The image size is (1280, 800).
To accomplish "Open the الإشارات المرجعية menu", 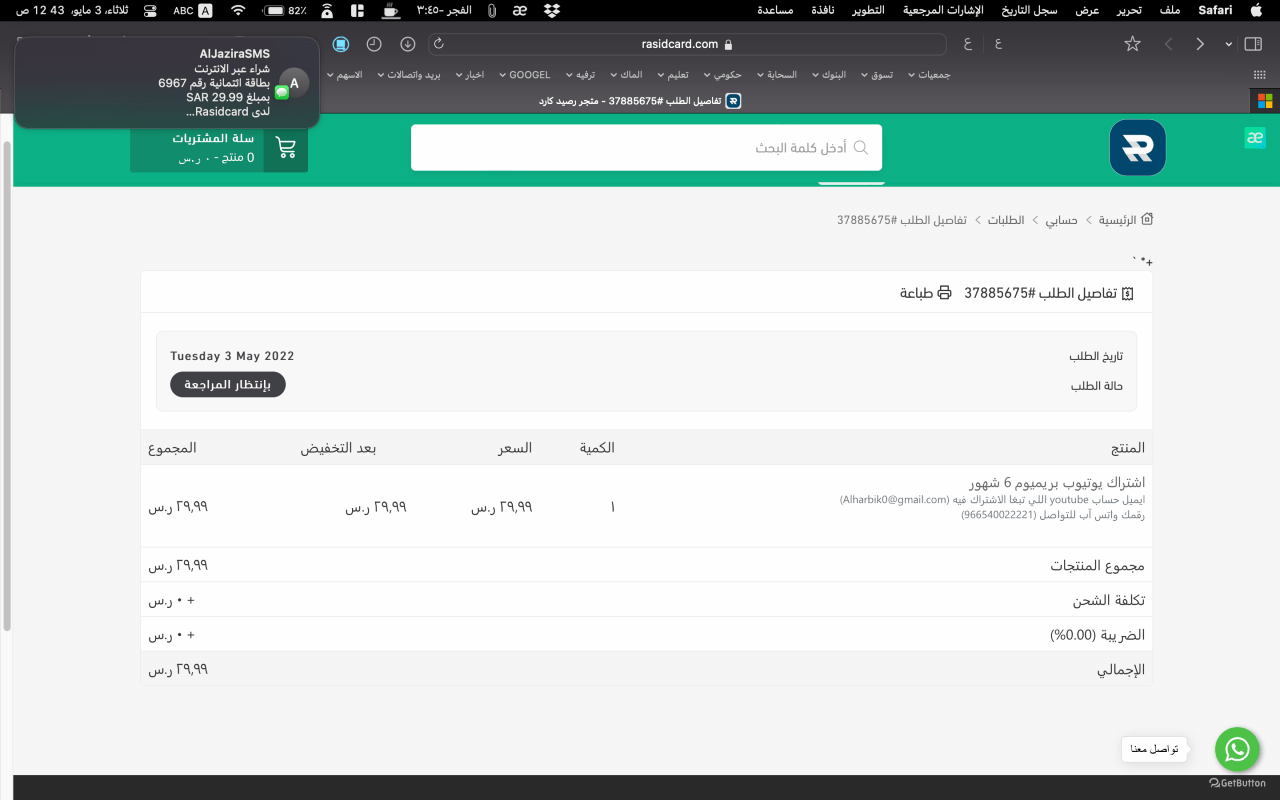I will coord(943,10).
